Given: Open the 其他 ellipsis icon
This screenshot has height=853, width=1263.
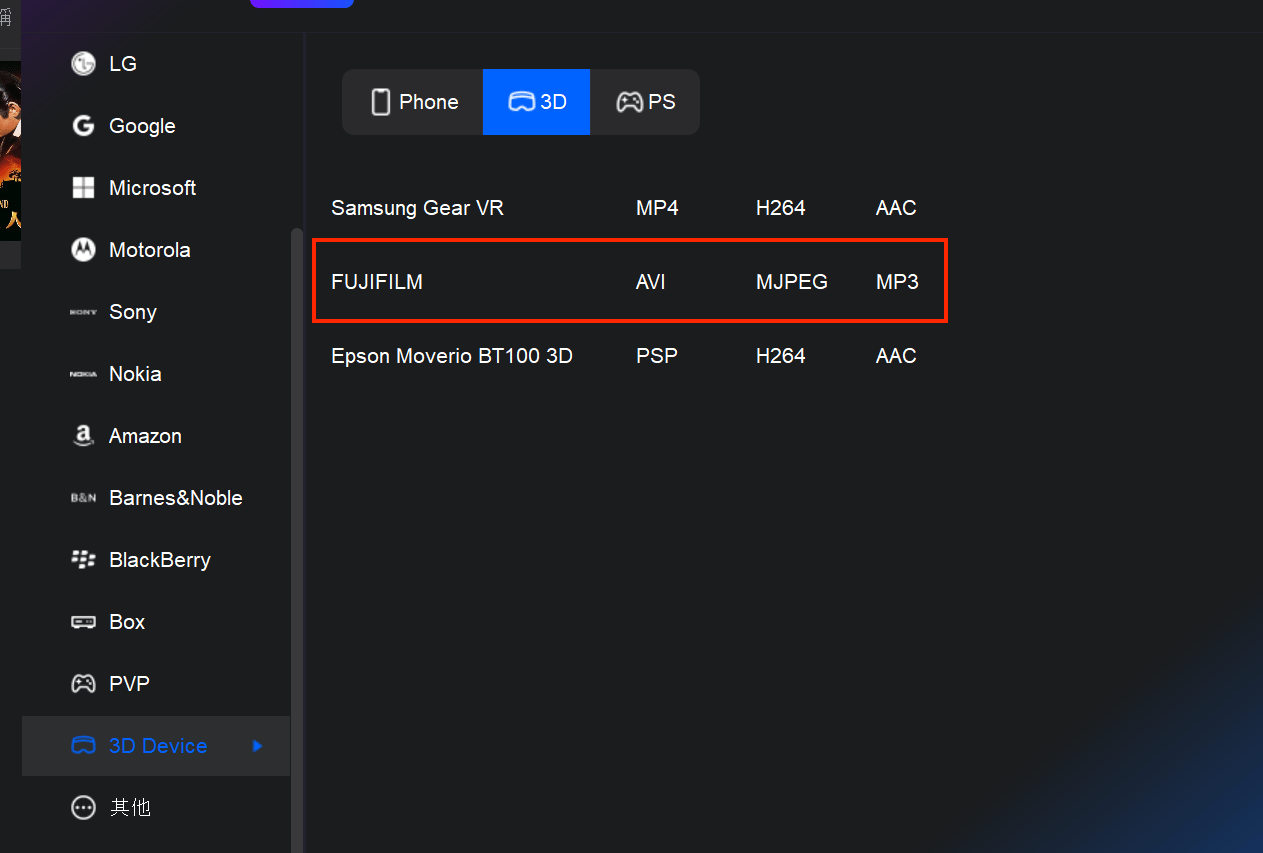Looking at the screenshot, I should click(83, 808).
